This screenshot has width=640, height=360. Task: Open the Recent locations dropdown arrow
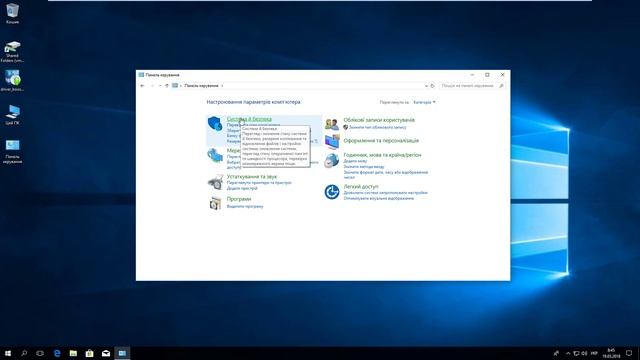point(160,86)
